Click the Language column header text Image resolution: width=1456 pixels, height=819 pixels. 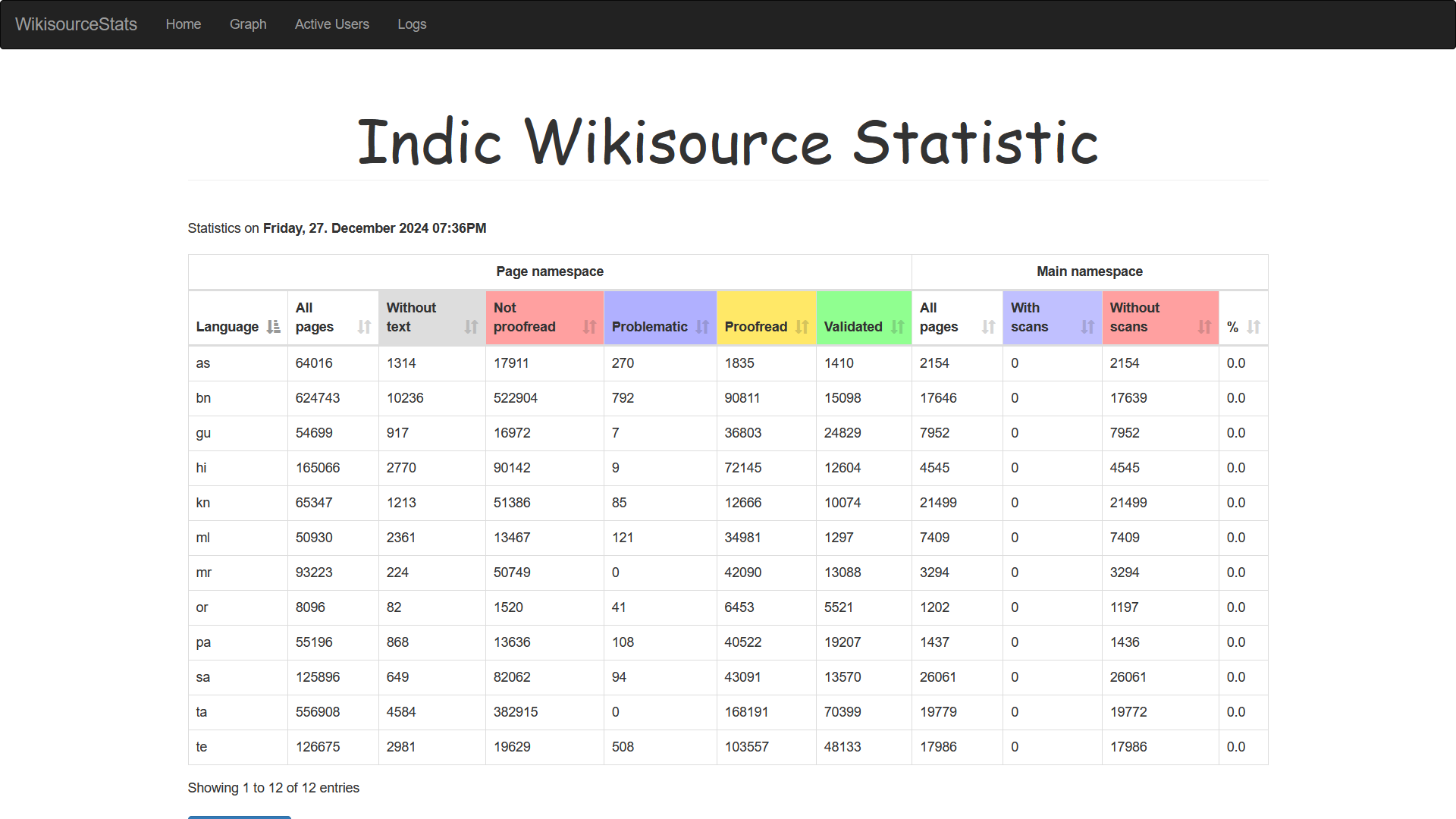[227, 327]
